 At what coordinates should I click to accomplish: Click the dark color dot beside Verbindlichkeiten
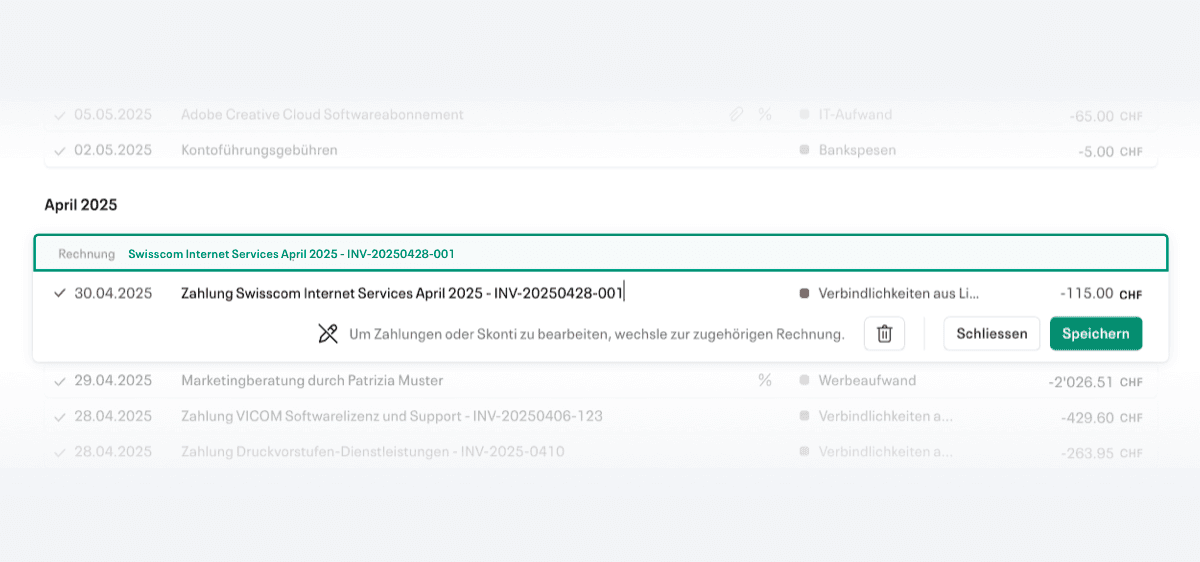pyautogui.click(x=804, y=294)
